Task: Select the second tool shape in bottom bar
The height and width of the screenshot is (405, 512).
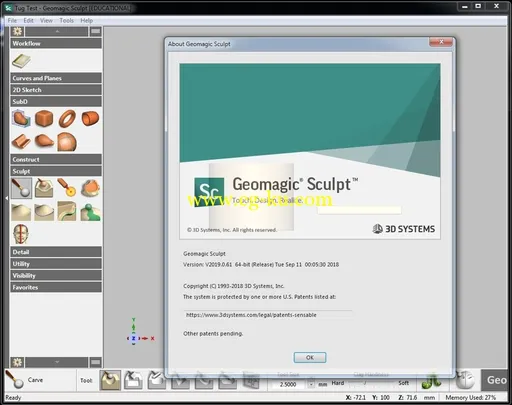Action: (x=133, y=380)
